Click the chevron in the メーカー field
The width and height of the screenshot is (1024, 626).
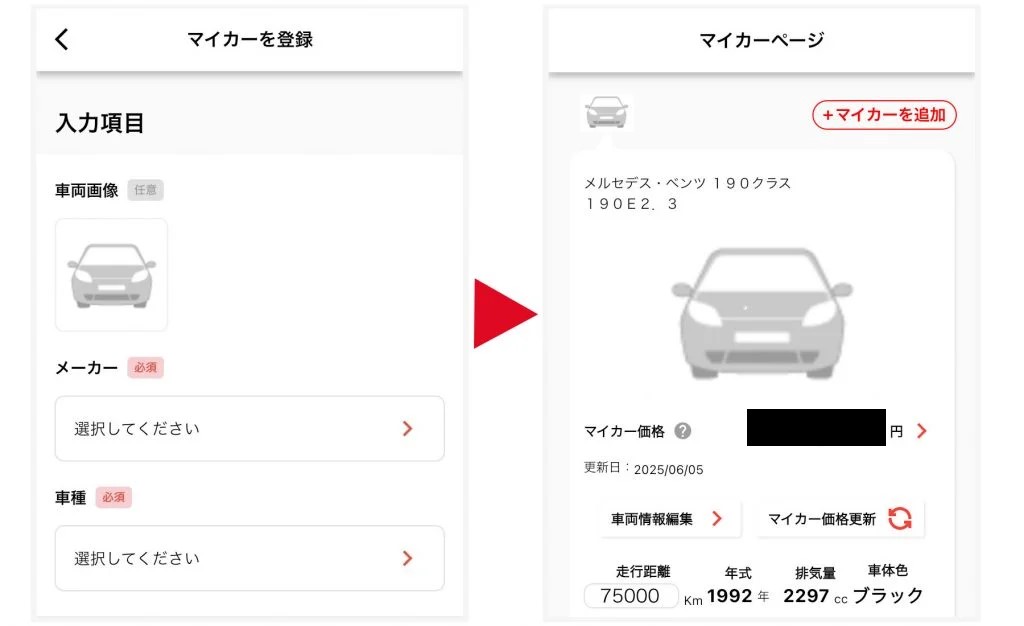(x=408, y=428)
